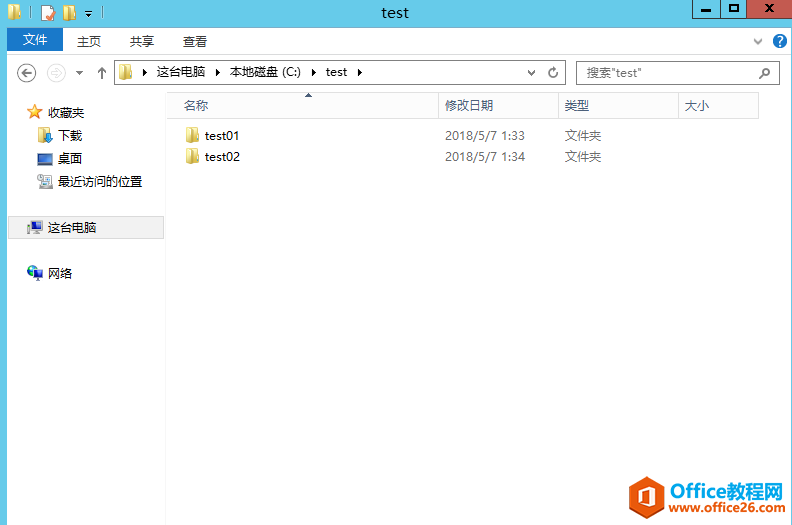792x525 pixels.
Task: Click the 2018/5/7 1:33 date cell
Action: point(484,136)
